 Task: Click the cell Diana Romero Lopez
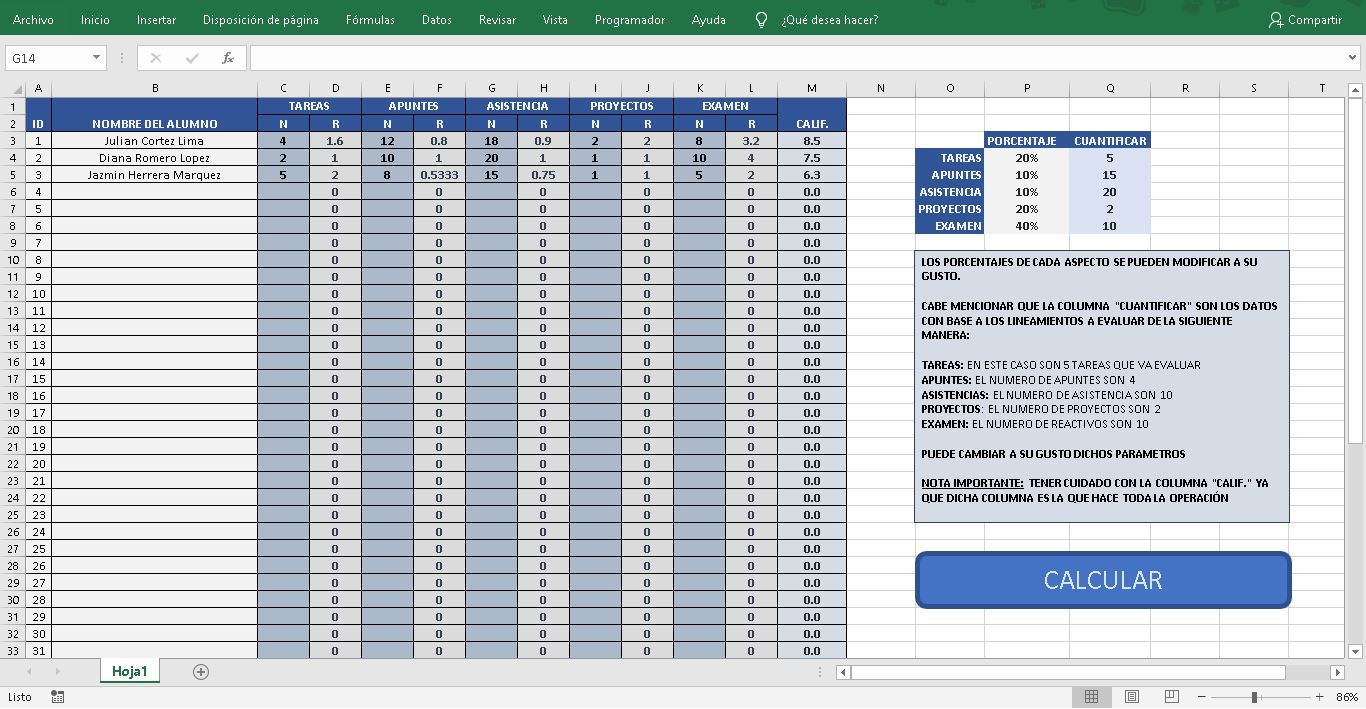tap(154, 158)
